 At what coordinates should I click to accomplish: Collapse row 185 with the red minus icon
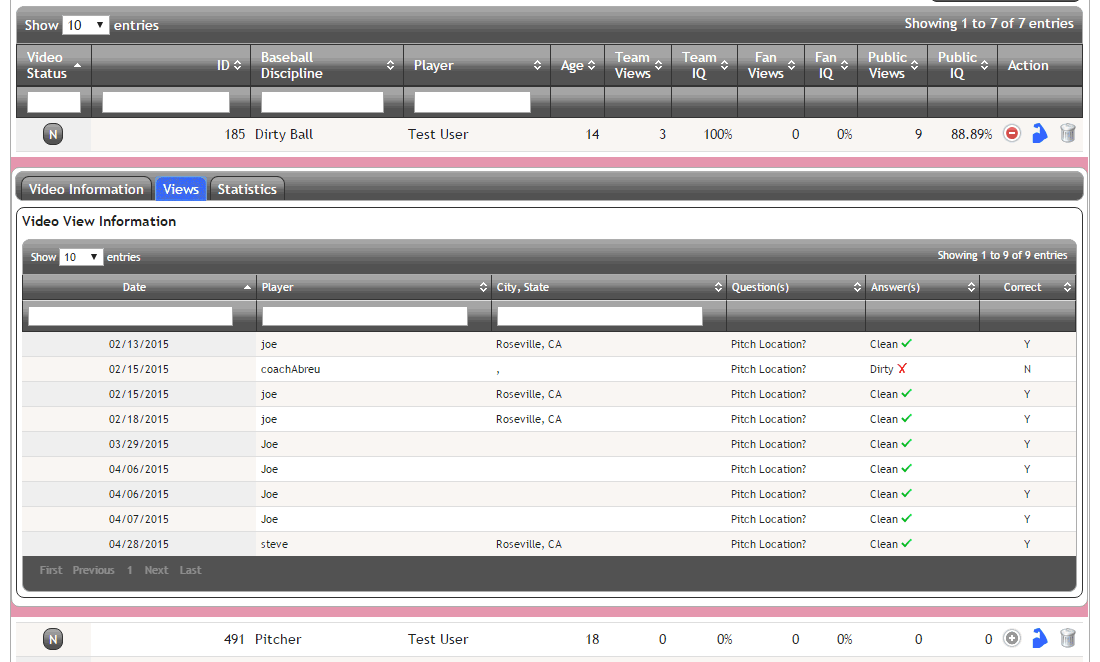pos(1012,134)
